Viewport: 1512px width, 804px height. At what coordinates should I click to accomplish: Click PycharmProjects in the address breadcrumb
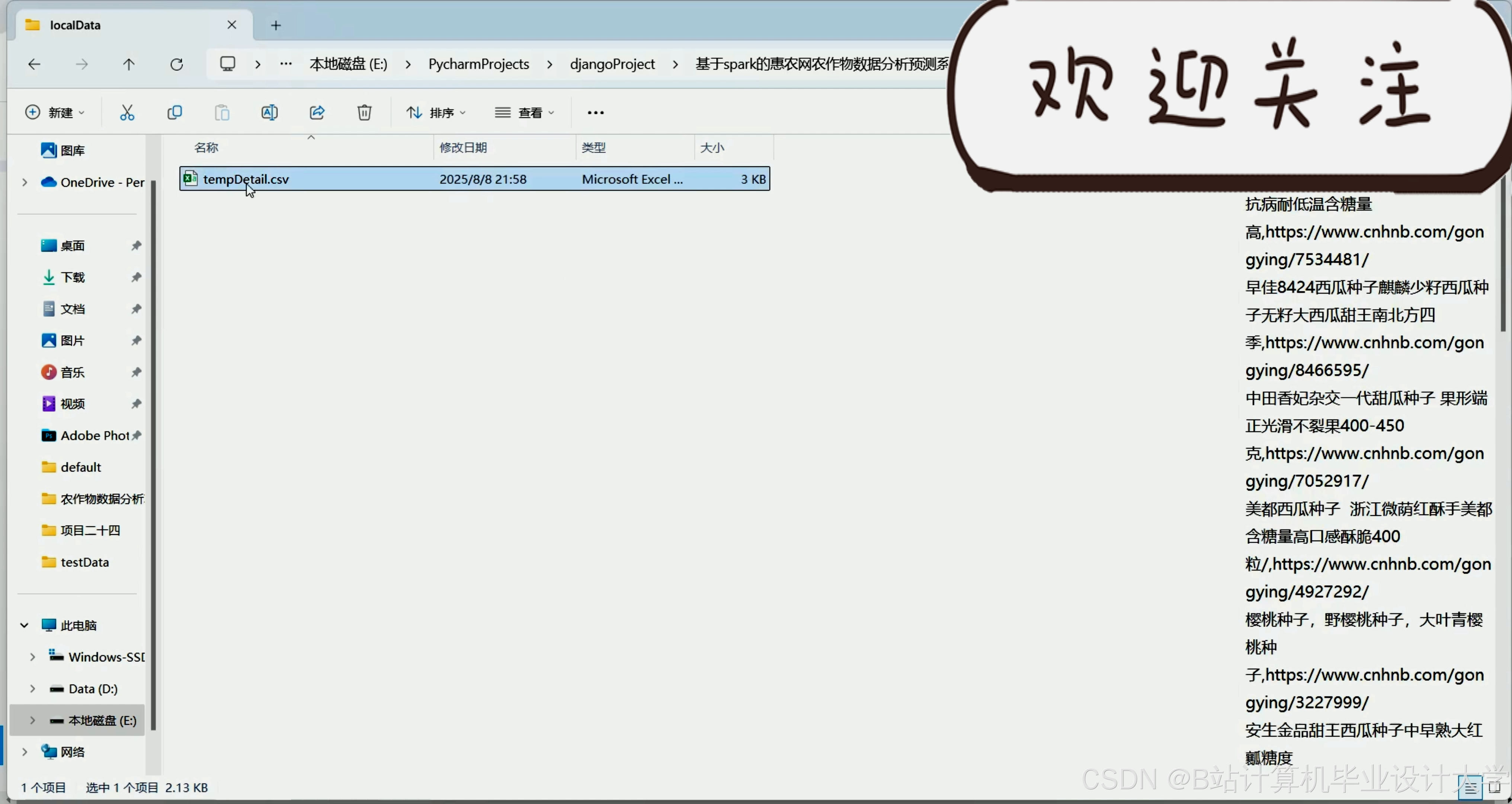point(478,64)
